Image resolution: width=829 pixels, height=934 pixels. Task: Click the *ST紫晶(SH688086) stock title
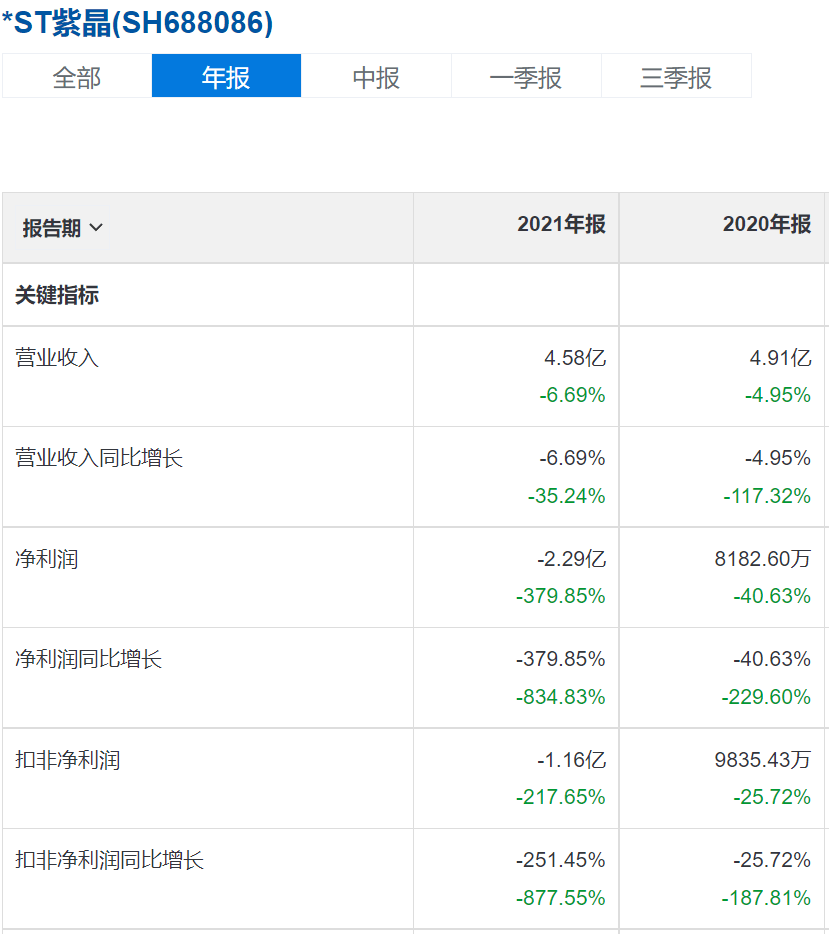pos(137,24)
